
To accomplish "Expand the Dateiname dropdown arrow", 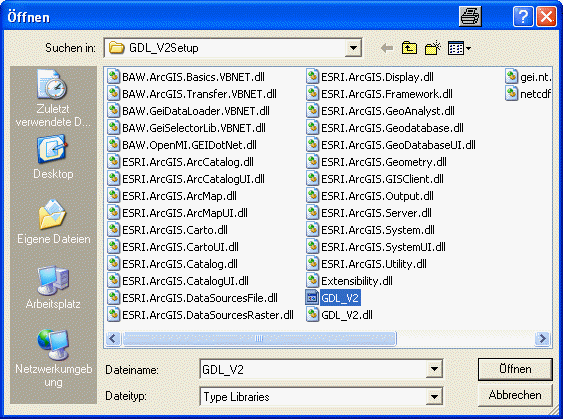I will (434, 369).
